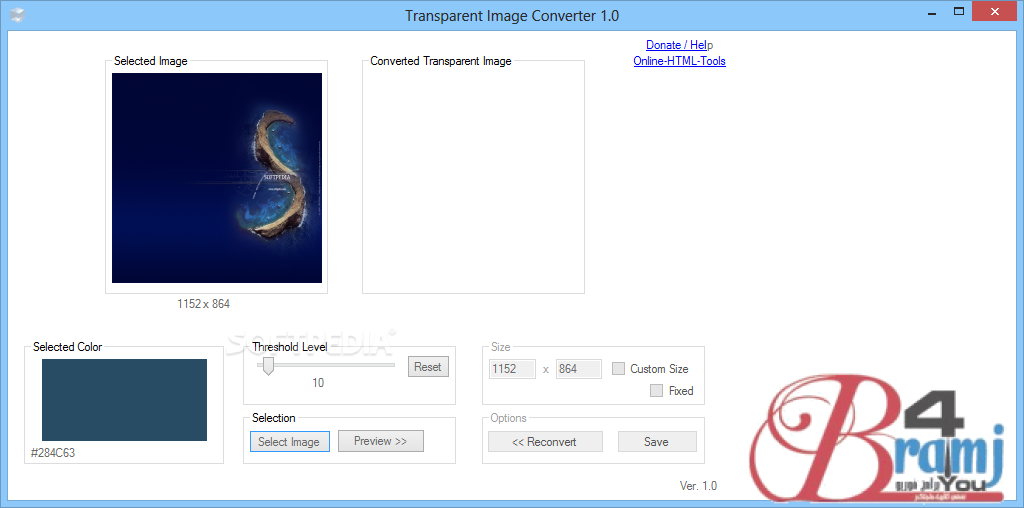Viewport: 1024px width, 508px height.
Task: Maximize the Transparent Image Converter window
Action: (959, 11)
